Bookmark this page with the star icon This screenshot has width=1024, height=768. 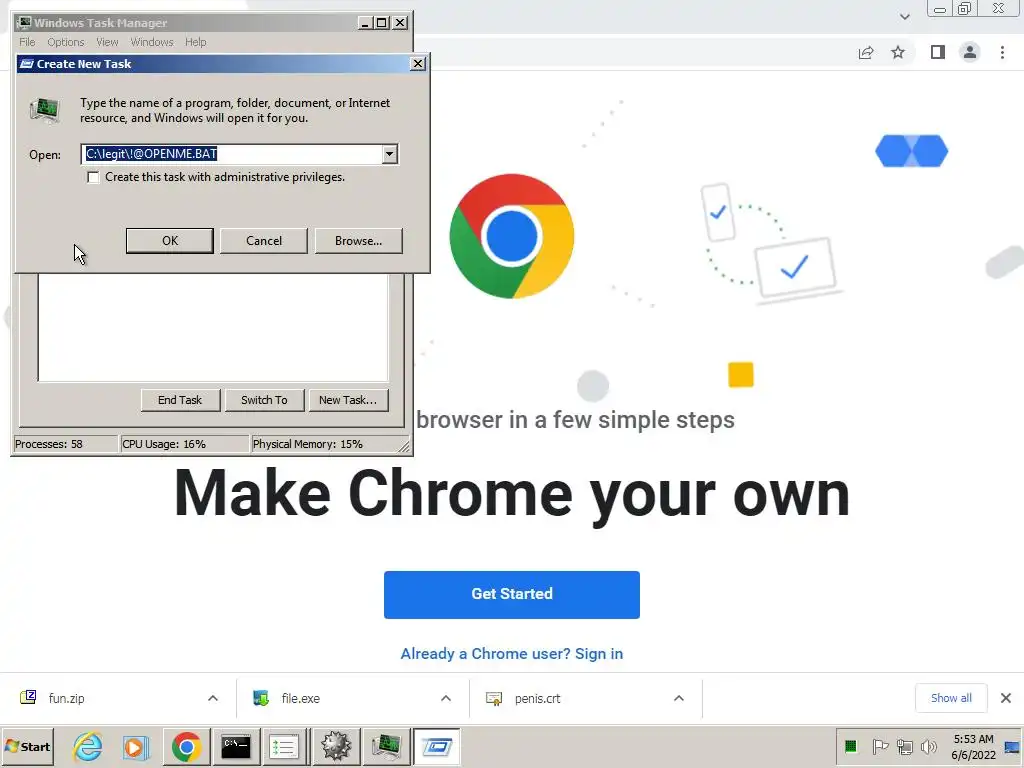click(898, 52)
